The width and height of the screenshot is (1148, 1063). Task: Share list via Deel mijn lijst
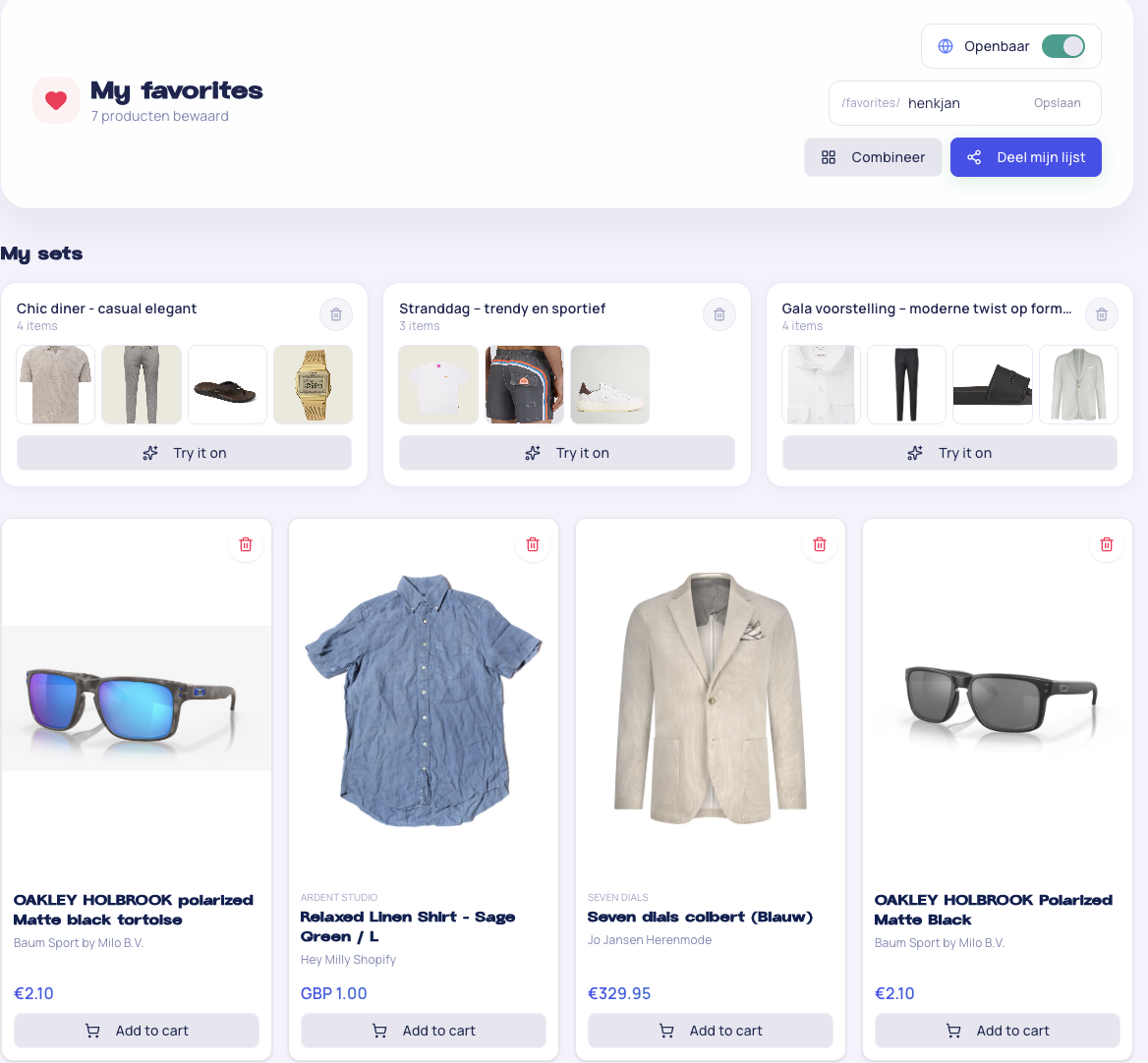[1026, 157]
